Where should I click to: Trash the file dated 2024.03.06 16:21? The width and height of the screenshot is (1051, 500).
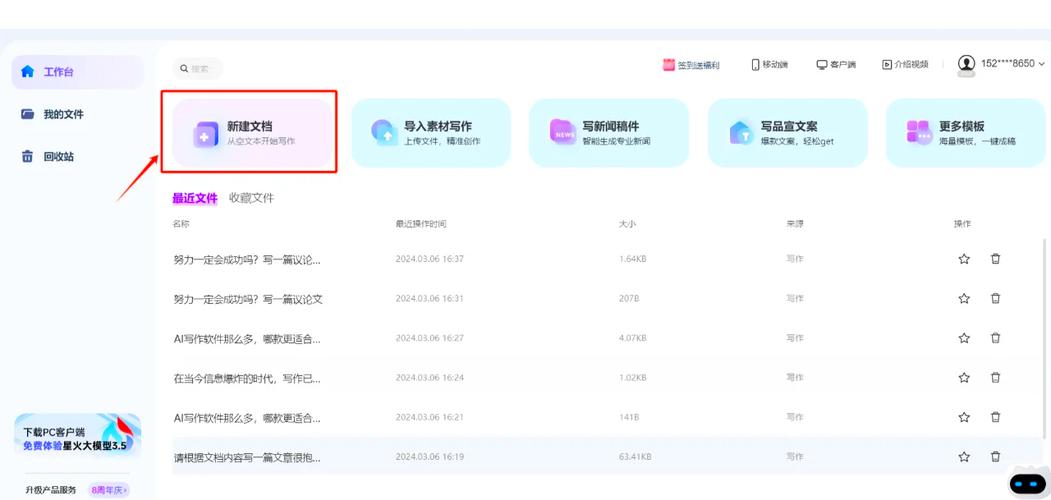click(995, 418)
